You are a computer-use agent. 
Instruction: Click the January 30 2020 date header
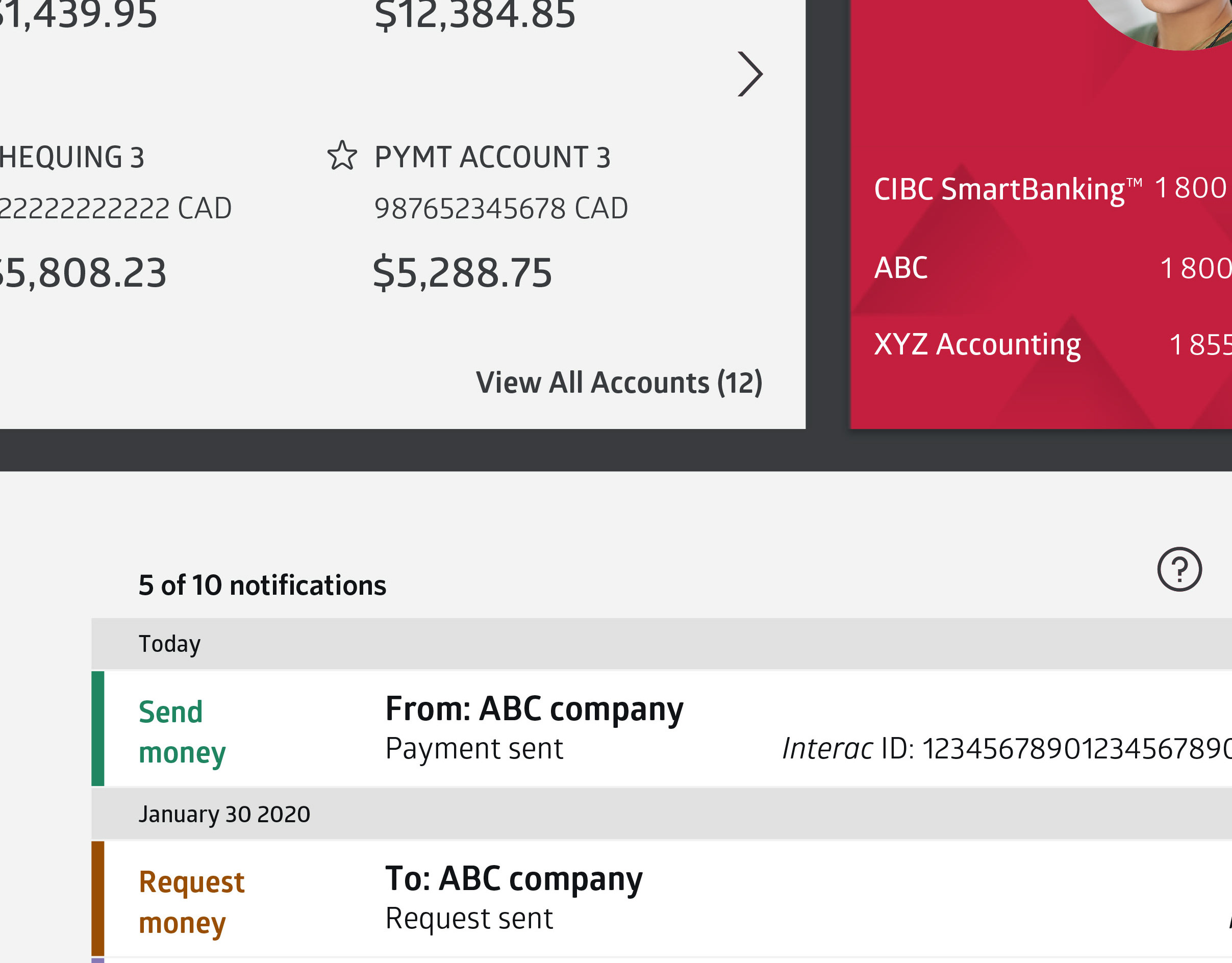(x=224, y=814)
